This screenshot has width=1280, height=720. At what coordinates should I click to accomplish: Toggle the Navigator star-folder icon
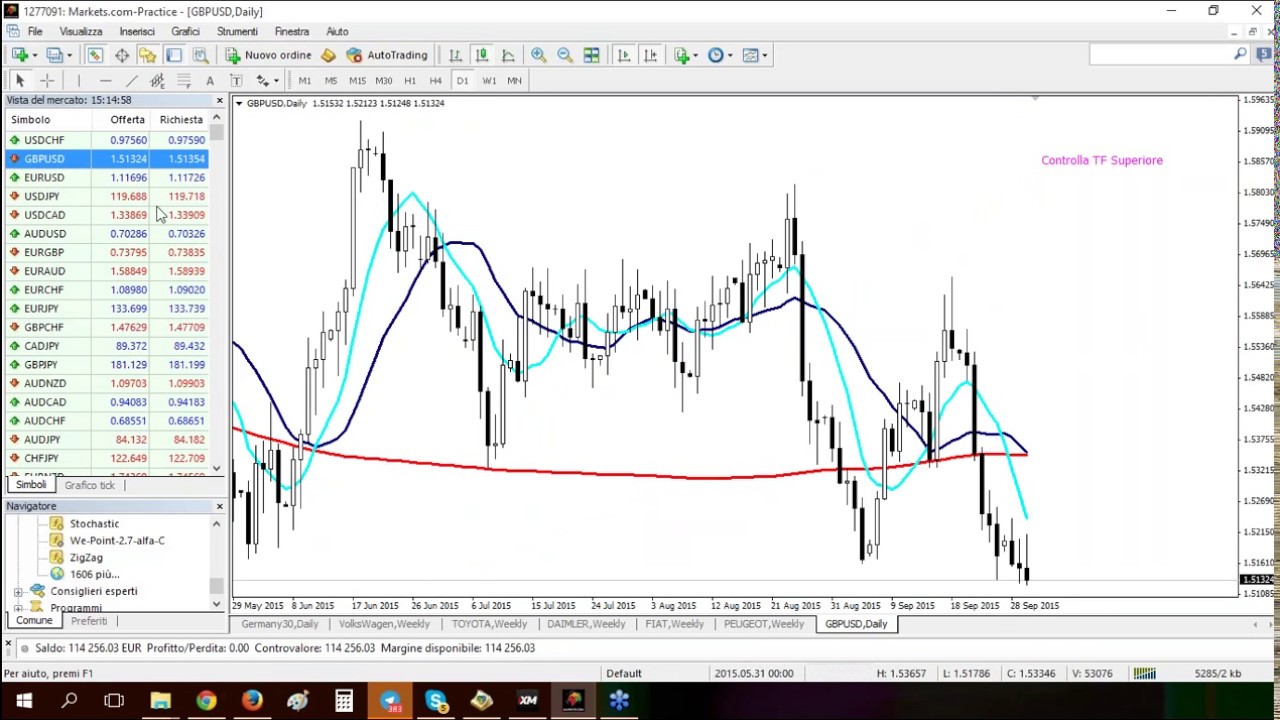pos(147,55)
